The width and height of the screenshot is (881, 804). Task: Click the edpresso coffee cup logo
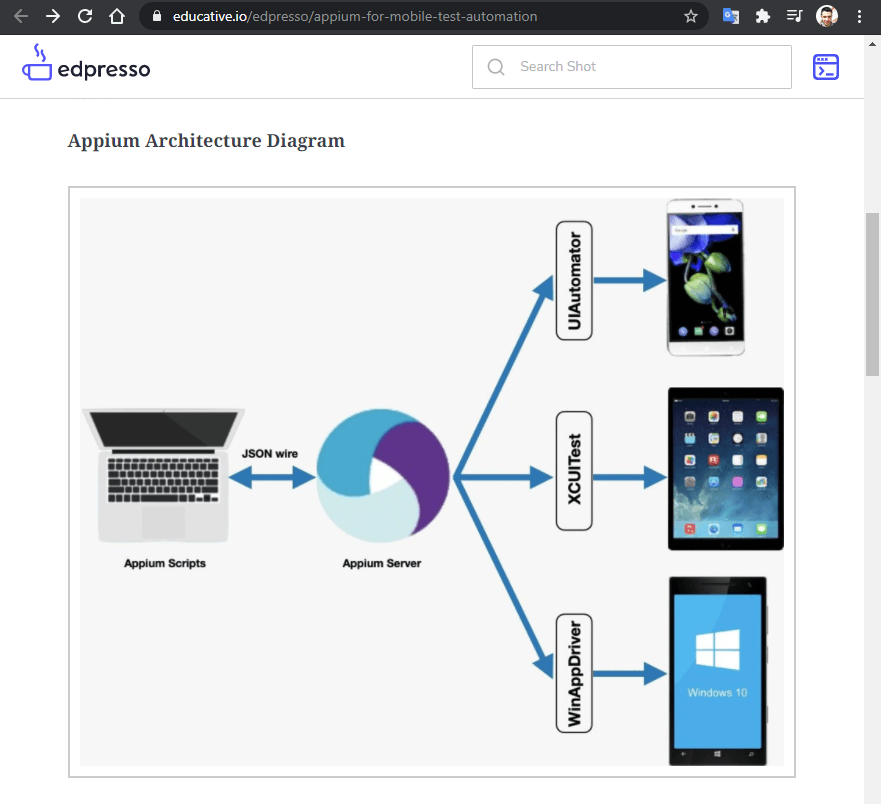(x=37, y=62)
